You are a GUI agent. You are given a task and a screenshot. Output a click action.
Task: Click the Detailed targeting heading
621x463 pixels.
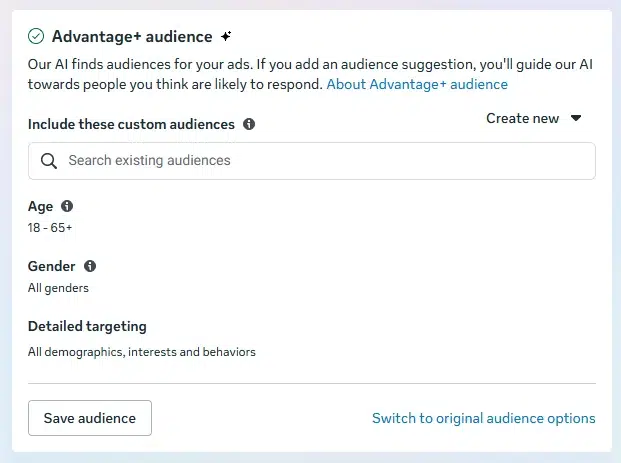click(87, 326)
